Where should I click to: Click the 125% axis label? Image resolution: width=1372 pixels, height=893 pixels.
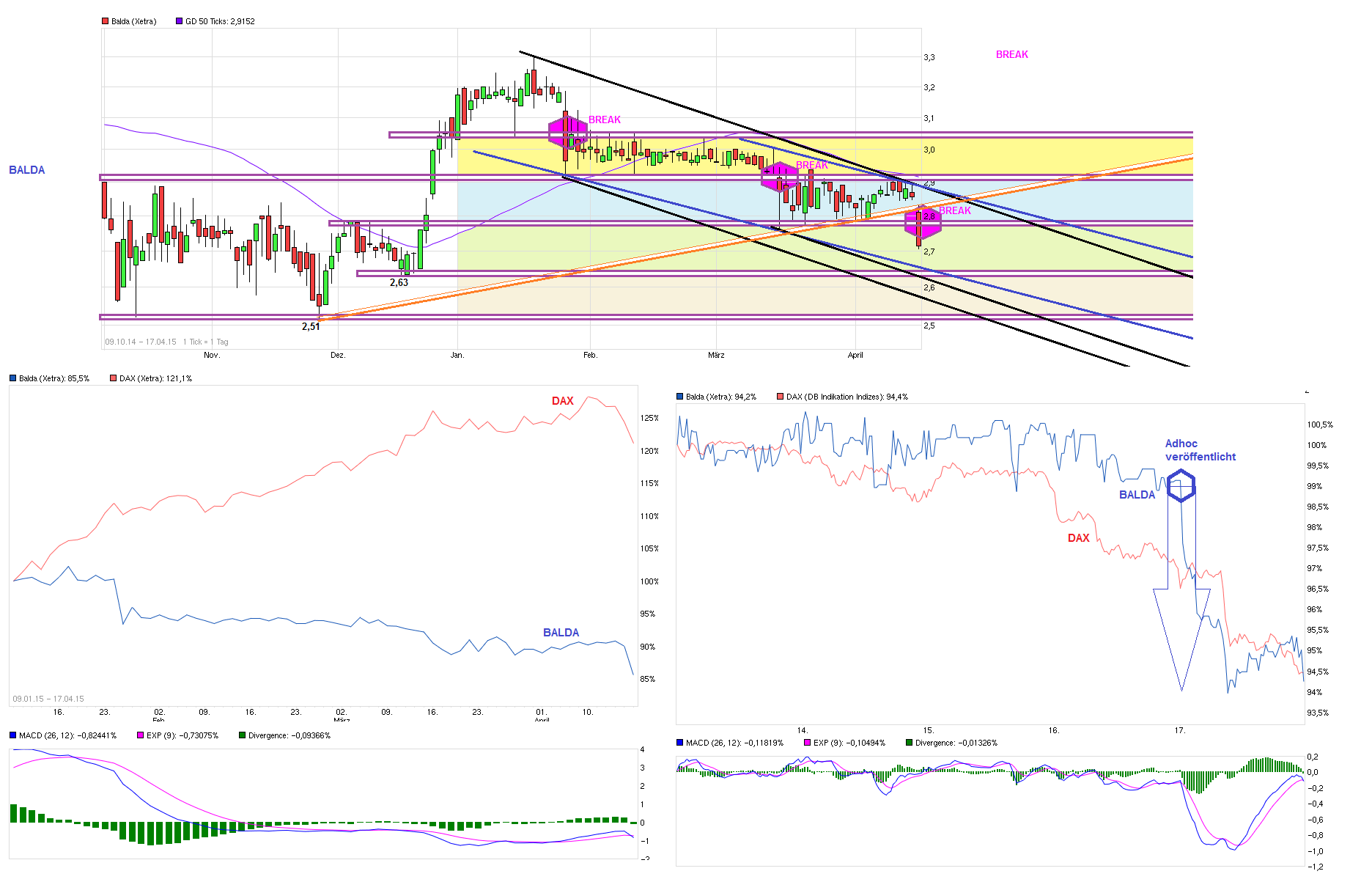coord(649,418)
